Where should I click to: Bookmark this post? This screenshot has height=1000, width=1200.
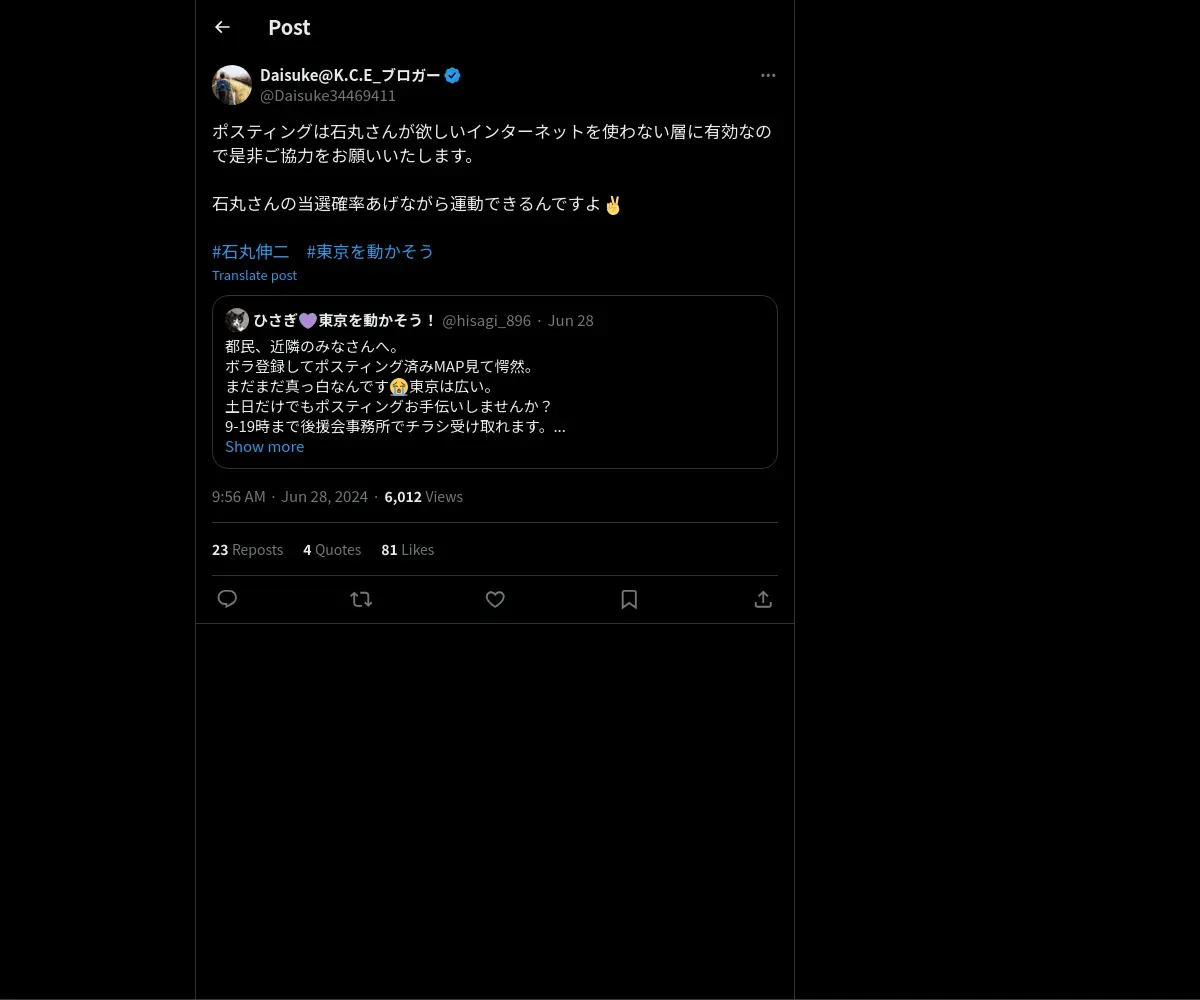629,599
